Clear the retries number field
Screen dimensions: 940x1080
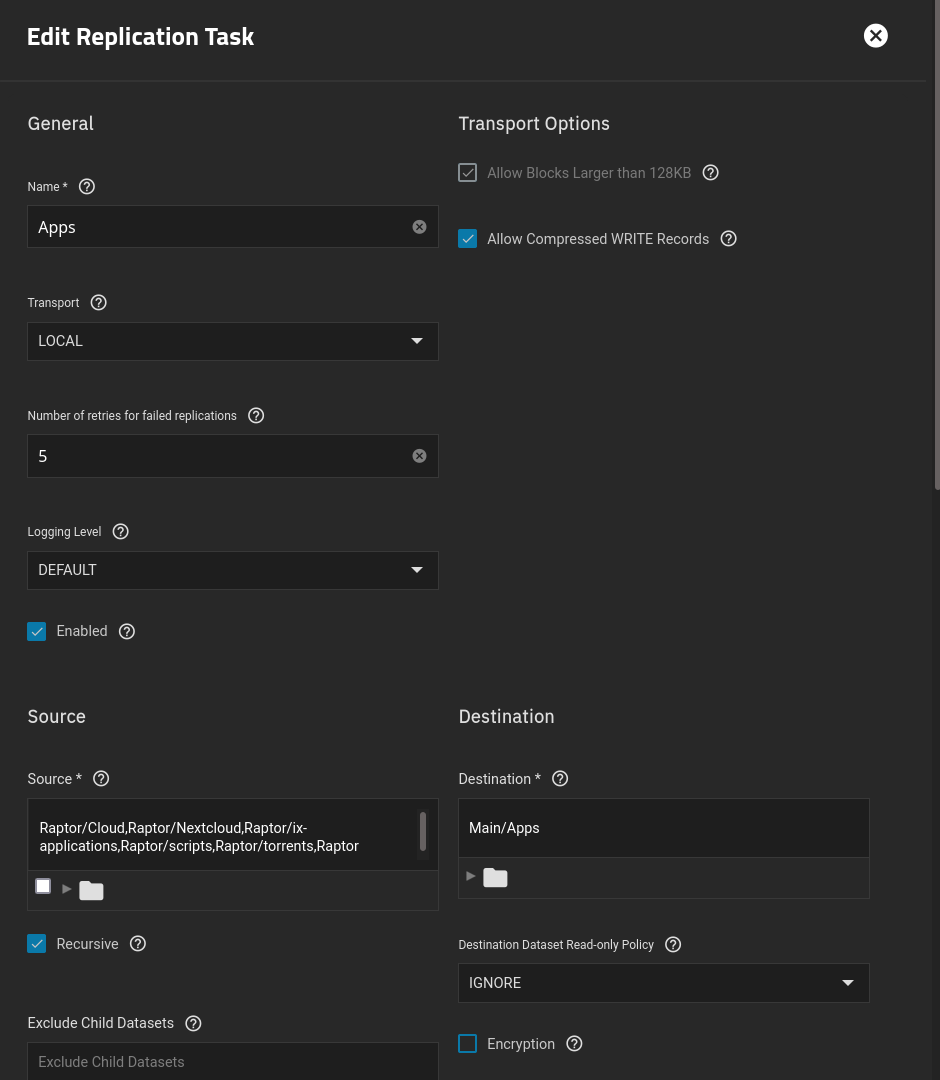(419, 456)
